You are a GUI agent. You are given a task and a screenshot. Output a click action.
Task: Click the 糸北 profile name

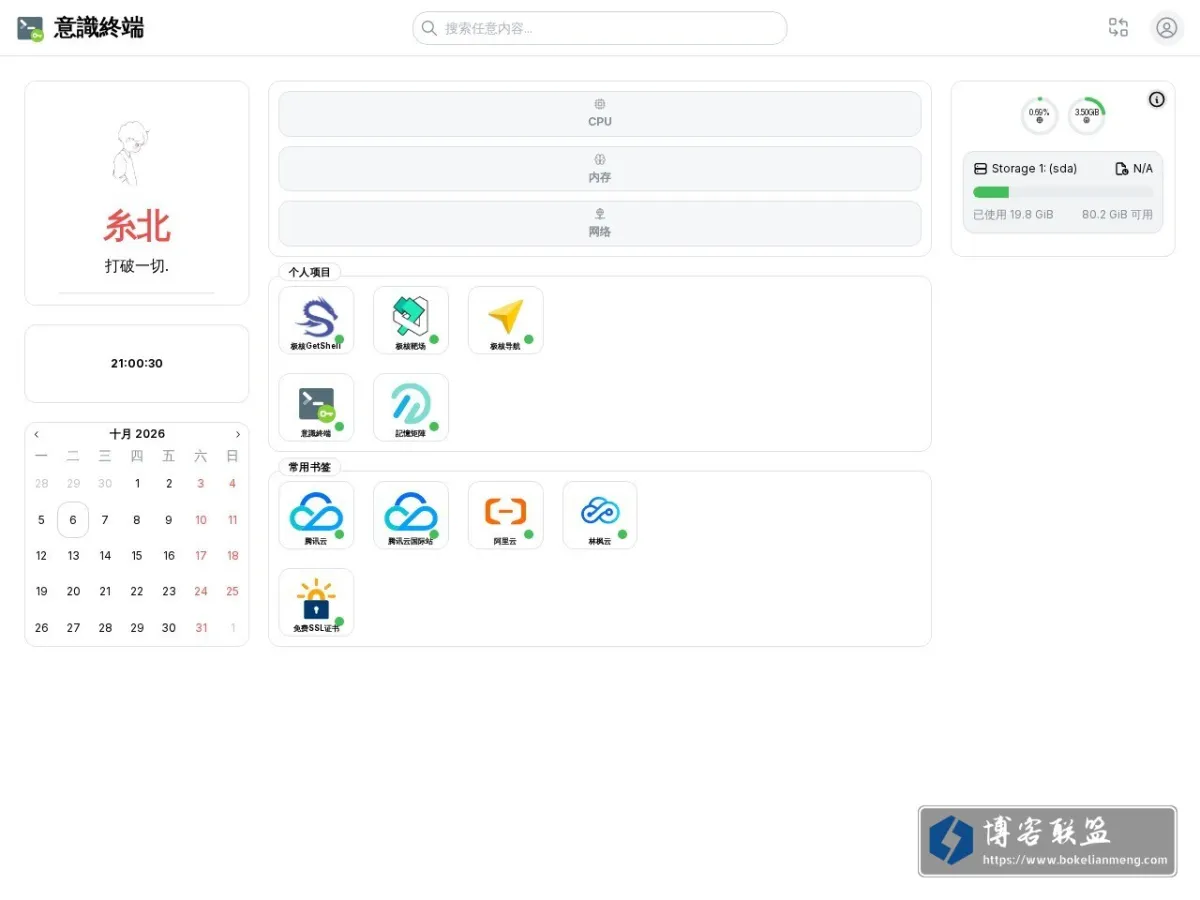click(137, 227)
